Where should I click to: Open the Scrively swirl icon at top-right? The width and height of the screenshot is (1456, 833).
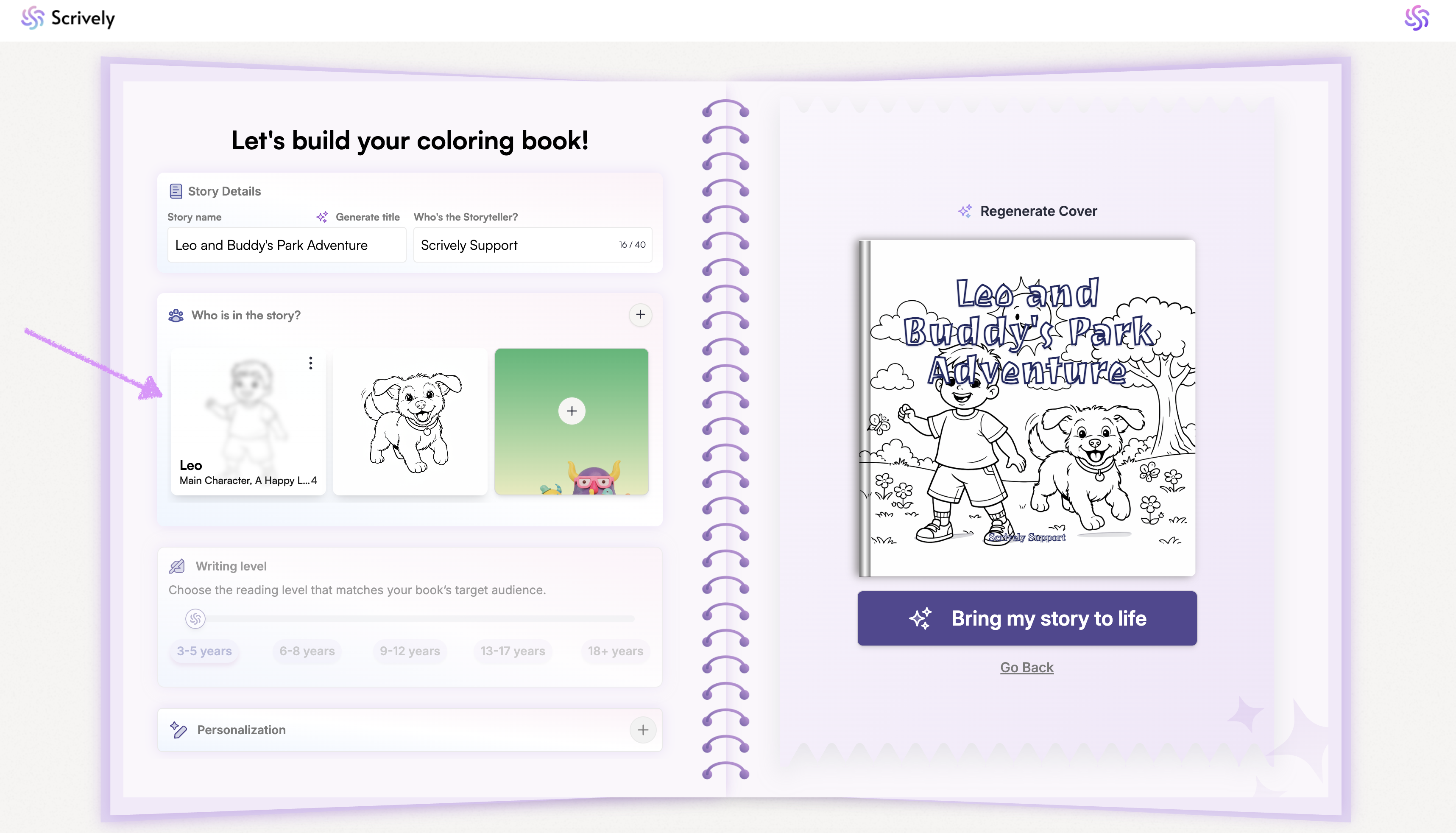click(1416, 18)
